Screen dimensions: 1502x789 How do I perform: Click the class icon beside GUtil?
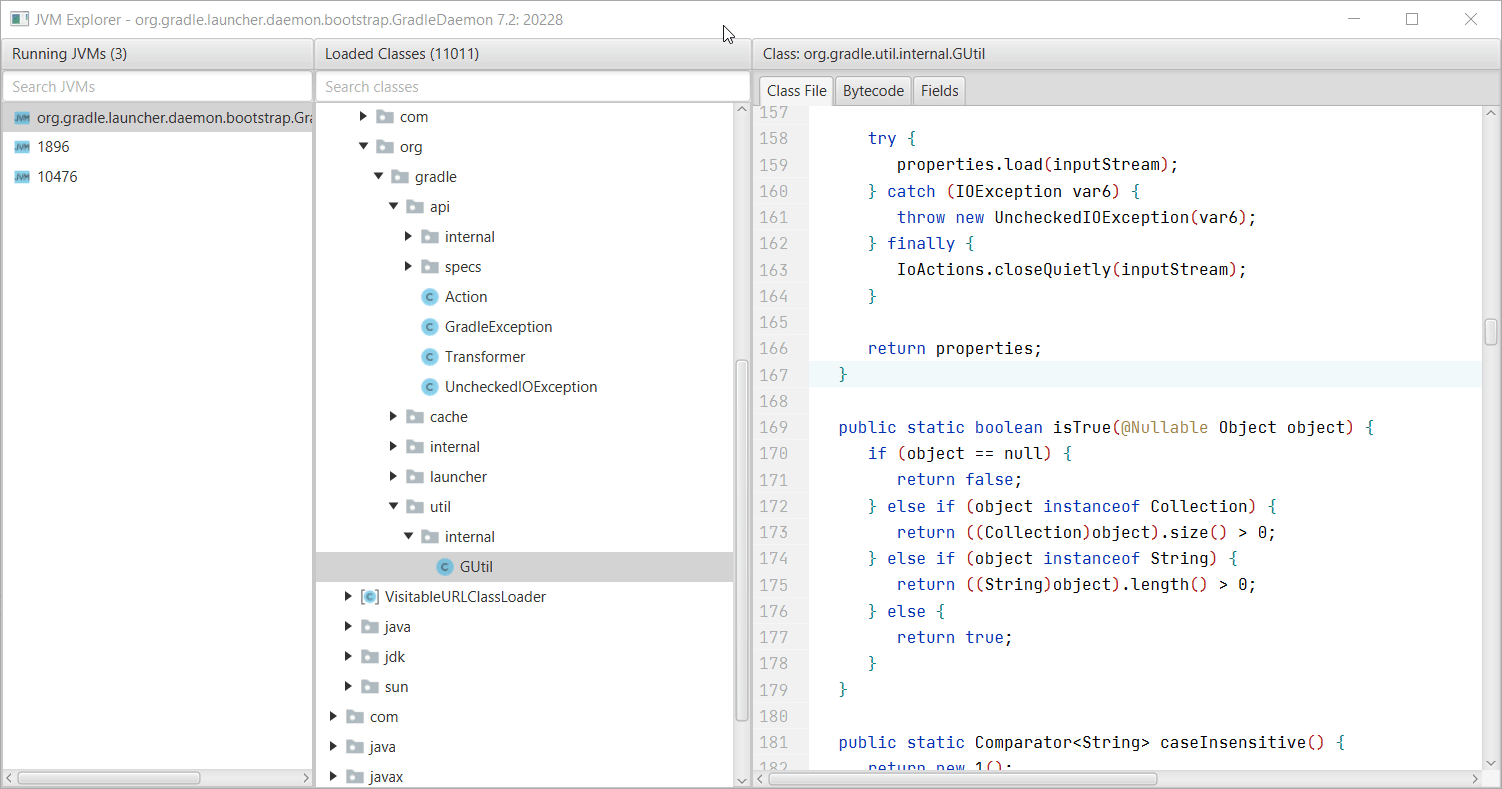tap(445, 567)
